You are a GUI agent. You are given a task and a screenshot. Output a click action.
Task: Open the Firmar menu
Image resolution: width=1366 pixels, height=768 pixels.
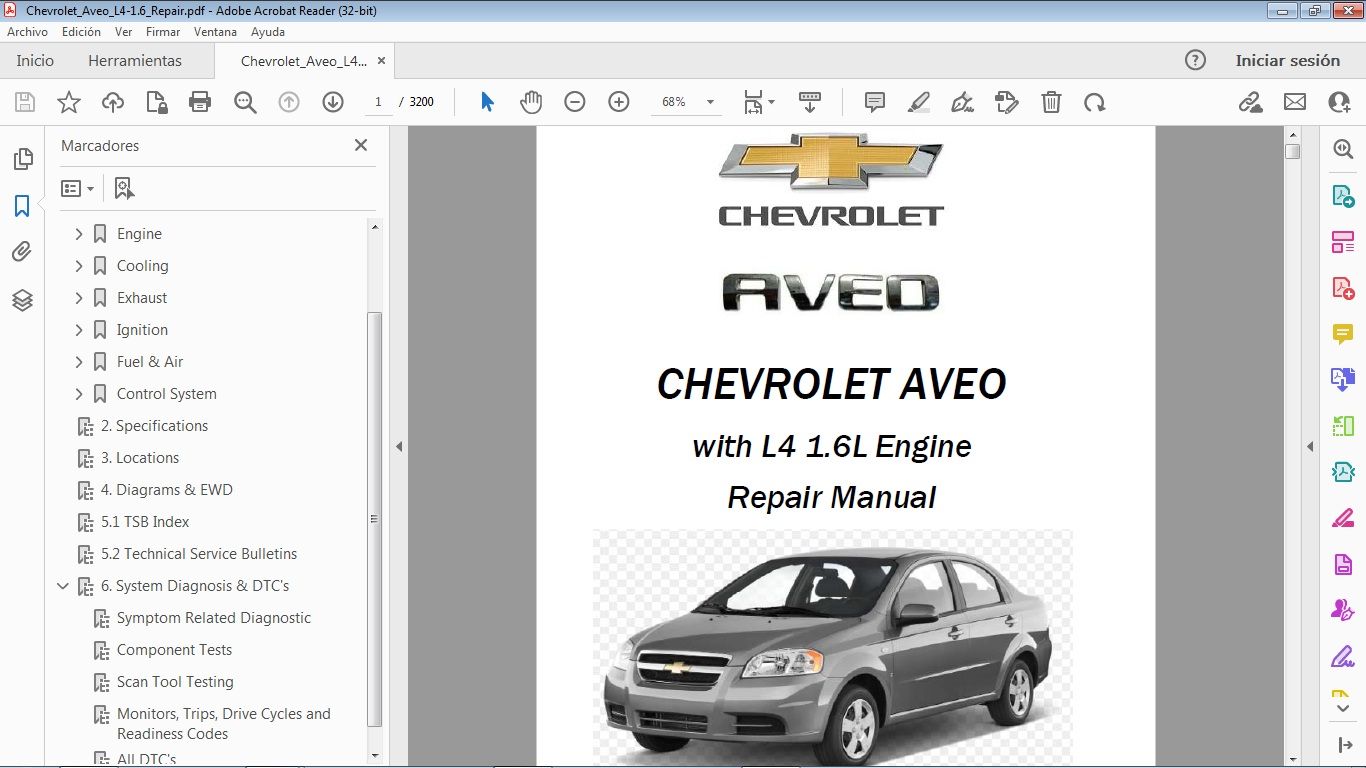(x=163, y=32)
